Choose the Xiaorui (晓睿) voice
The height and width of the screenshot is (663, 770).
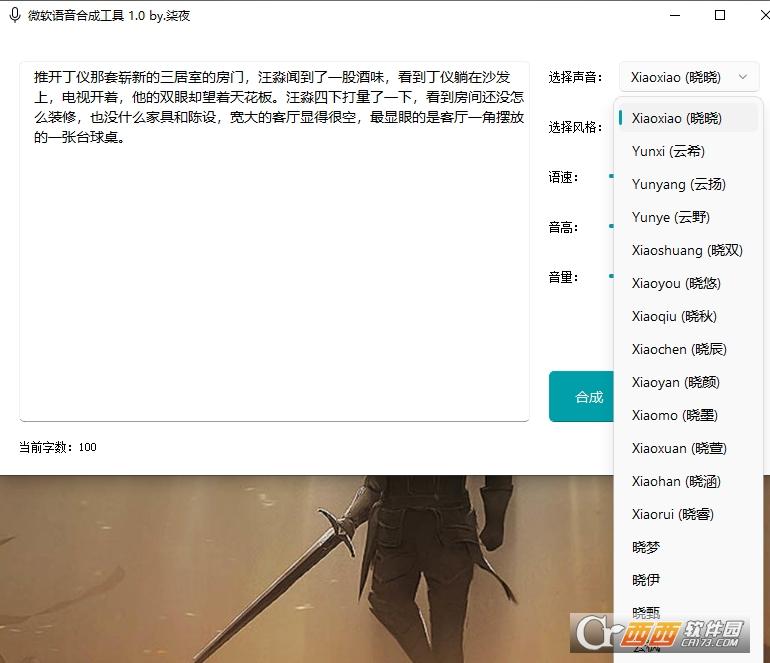point(688,514)
